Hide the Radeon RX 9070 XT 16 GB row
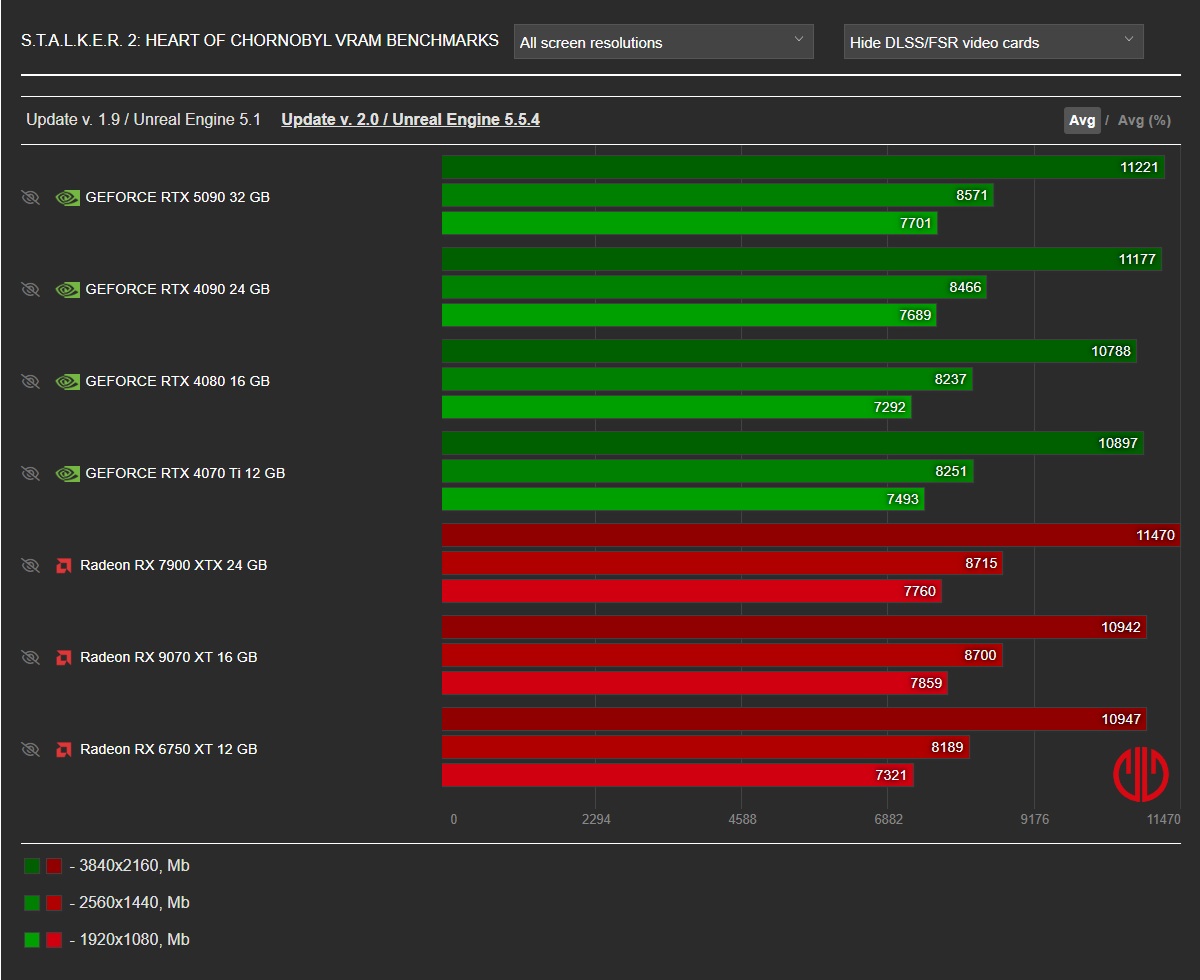This screenshot has height=980, width=1200. [30, 657]
